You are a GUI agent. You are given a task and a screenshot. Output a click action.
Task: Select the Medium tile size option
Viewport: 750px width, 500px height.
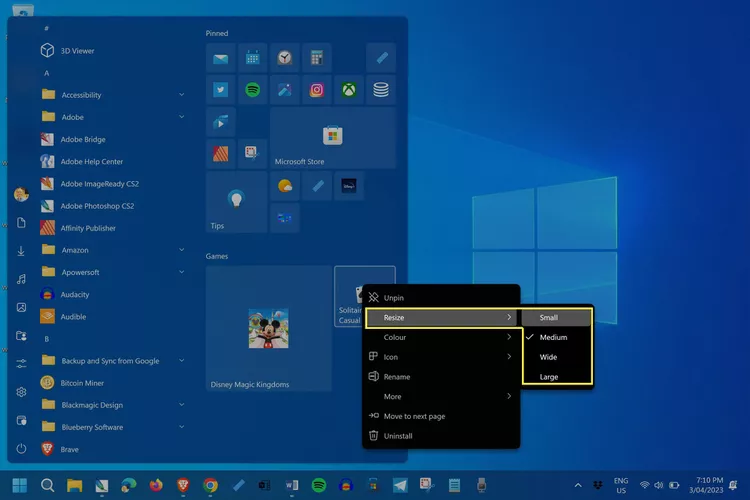click(x=557, y=337)
